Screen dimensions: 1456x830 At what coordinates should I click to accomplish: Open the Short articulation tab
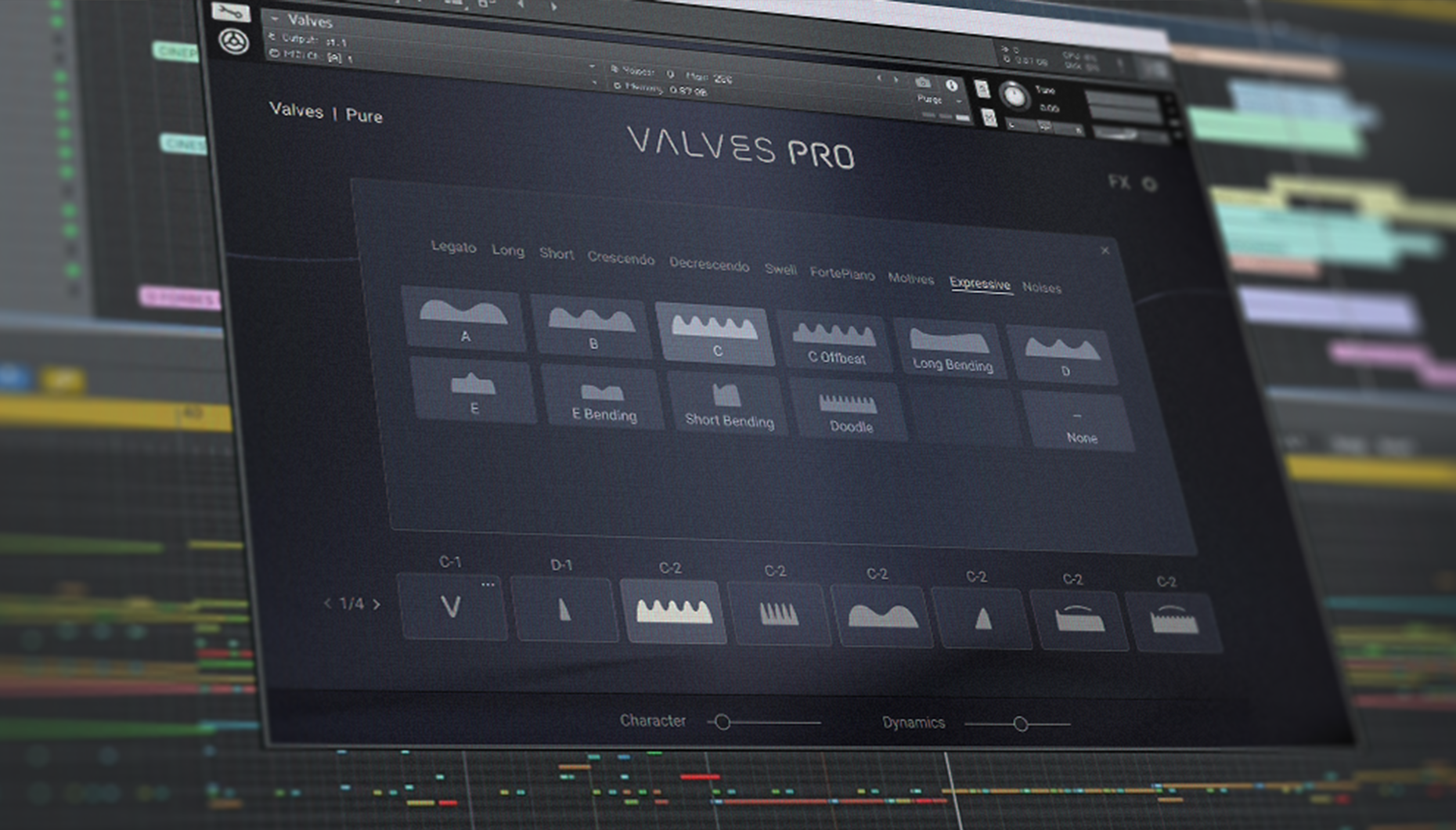[x=557, y=254]
